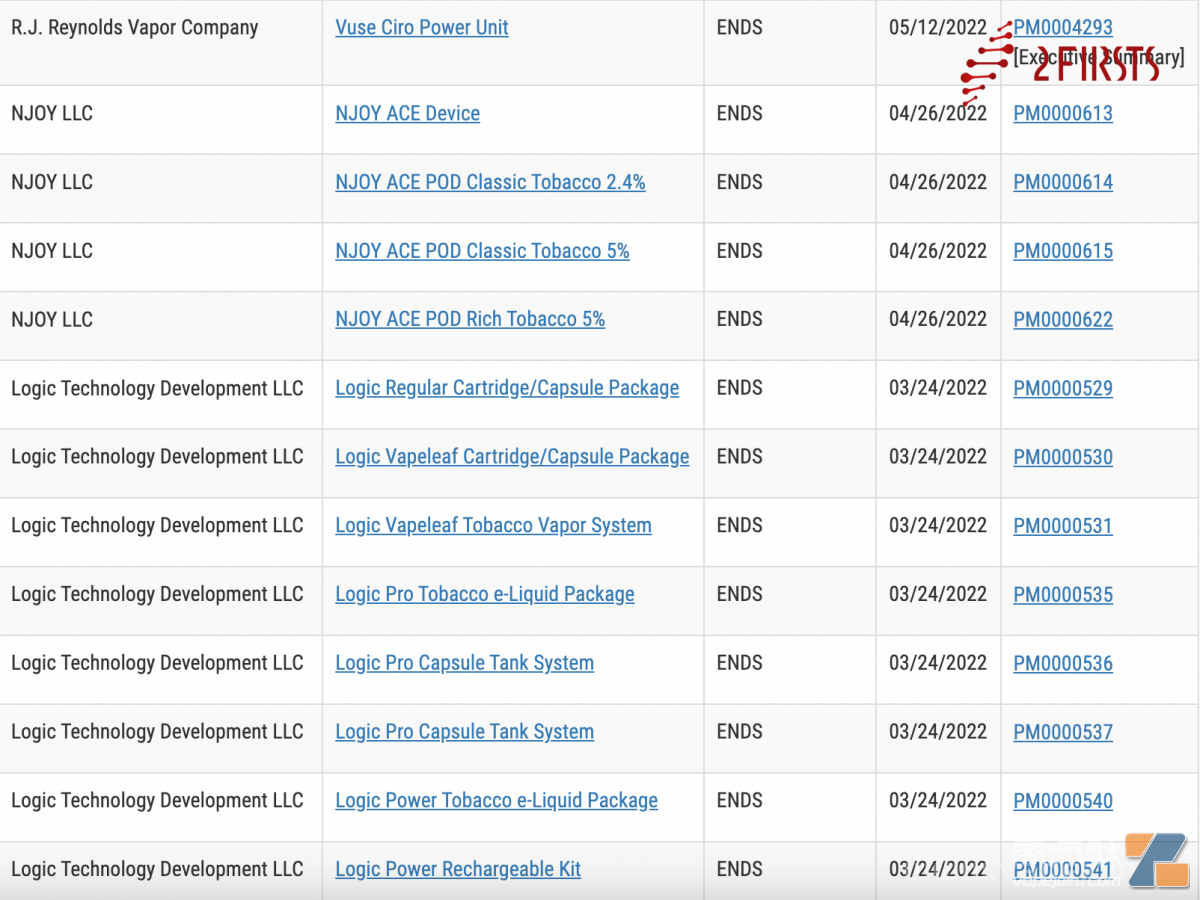
Task: Open NJOY ACE POD Classic Tobacco 5%
Action: pos(482,251)
